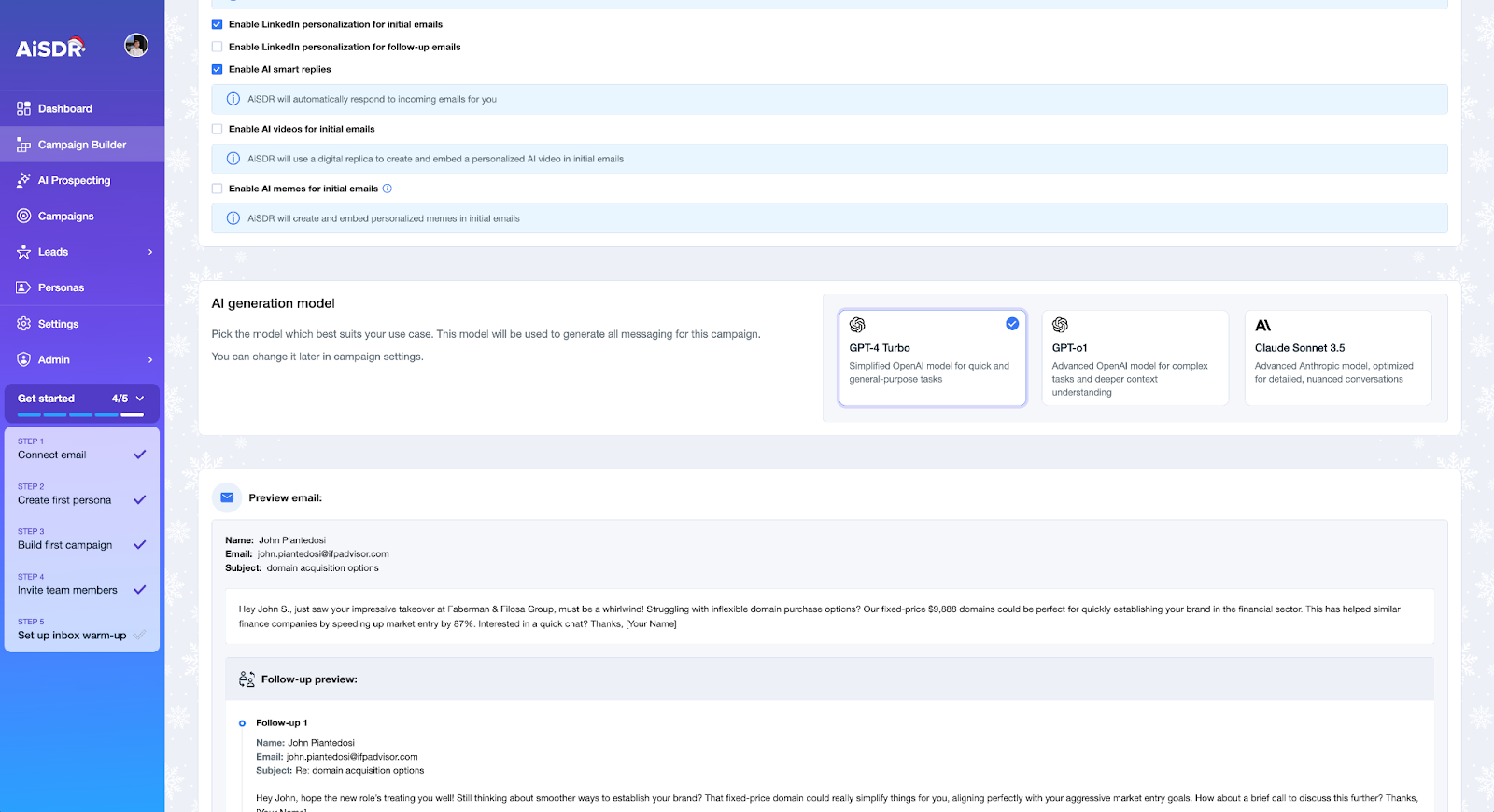Select the GPT-o1 model card
This screenshot has width=1494, height=812.
1135,358
